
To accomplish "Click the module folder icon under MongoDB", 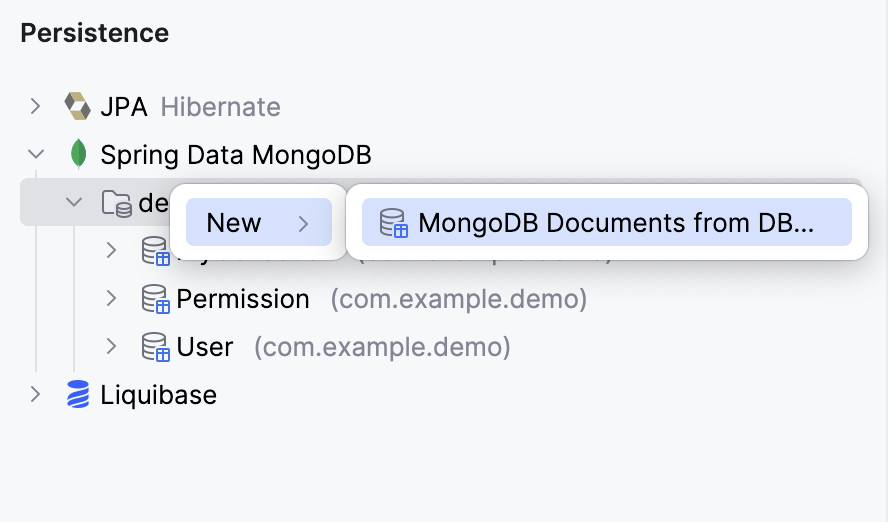I will 117,203.
